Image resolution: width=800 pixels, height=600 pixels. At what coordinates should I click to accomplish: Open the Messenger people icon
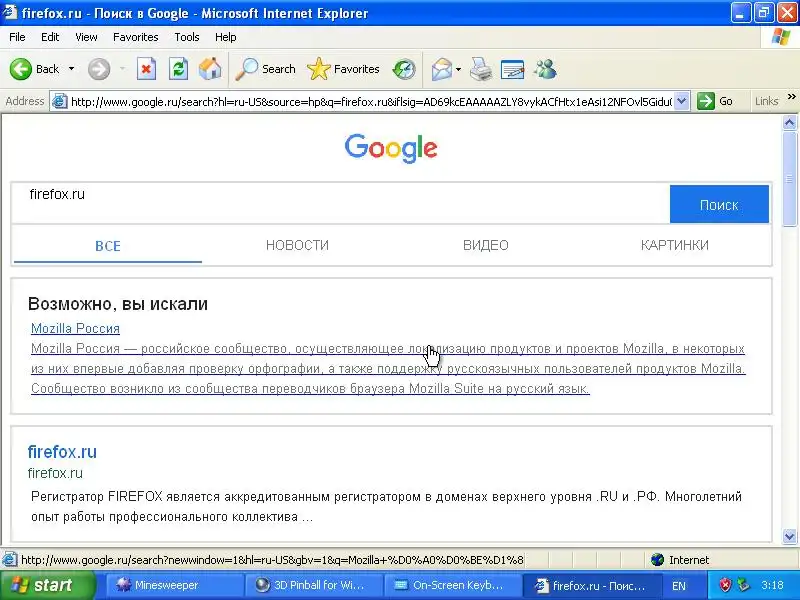click(x=545, y=69)
